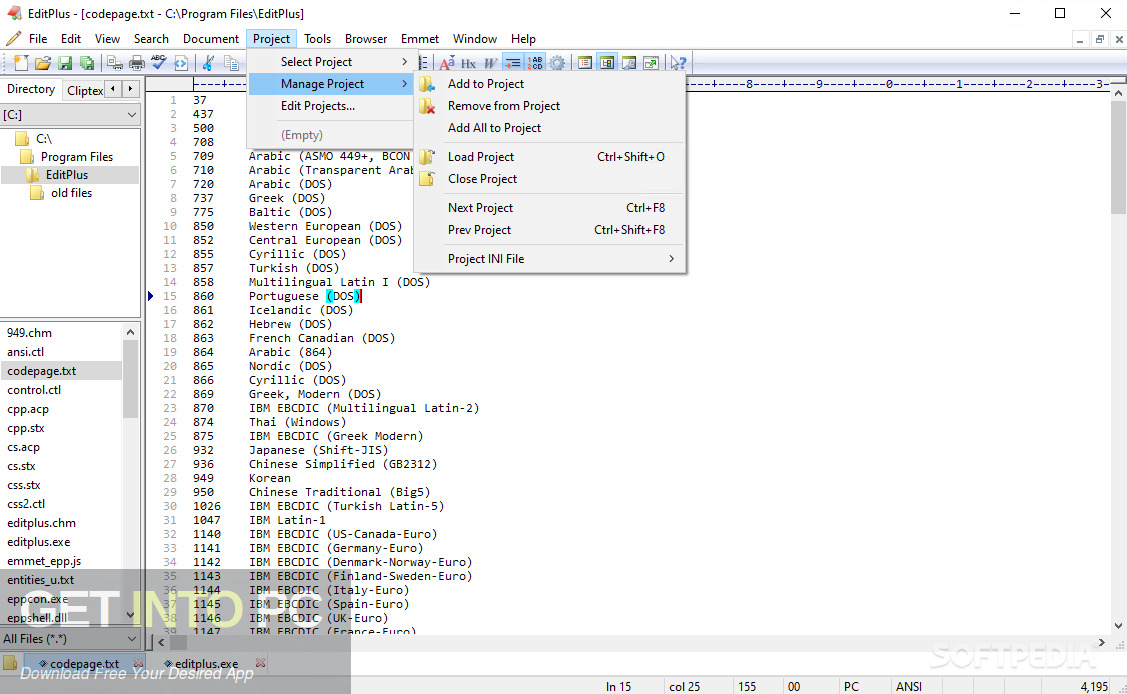Click the Full Screen toolbar icon
Screen dimensions: 1127x694
(x=651, y=63)
